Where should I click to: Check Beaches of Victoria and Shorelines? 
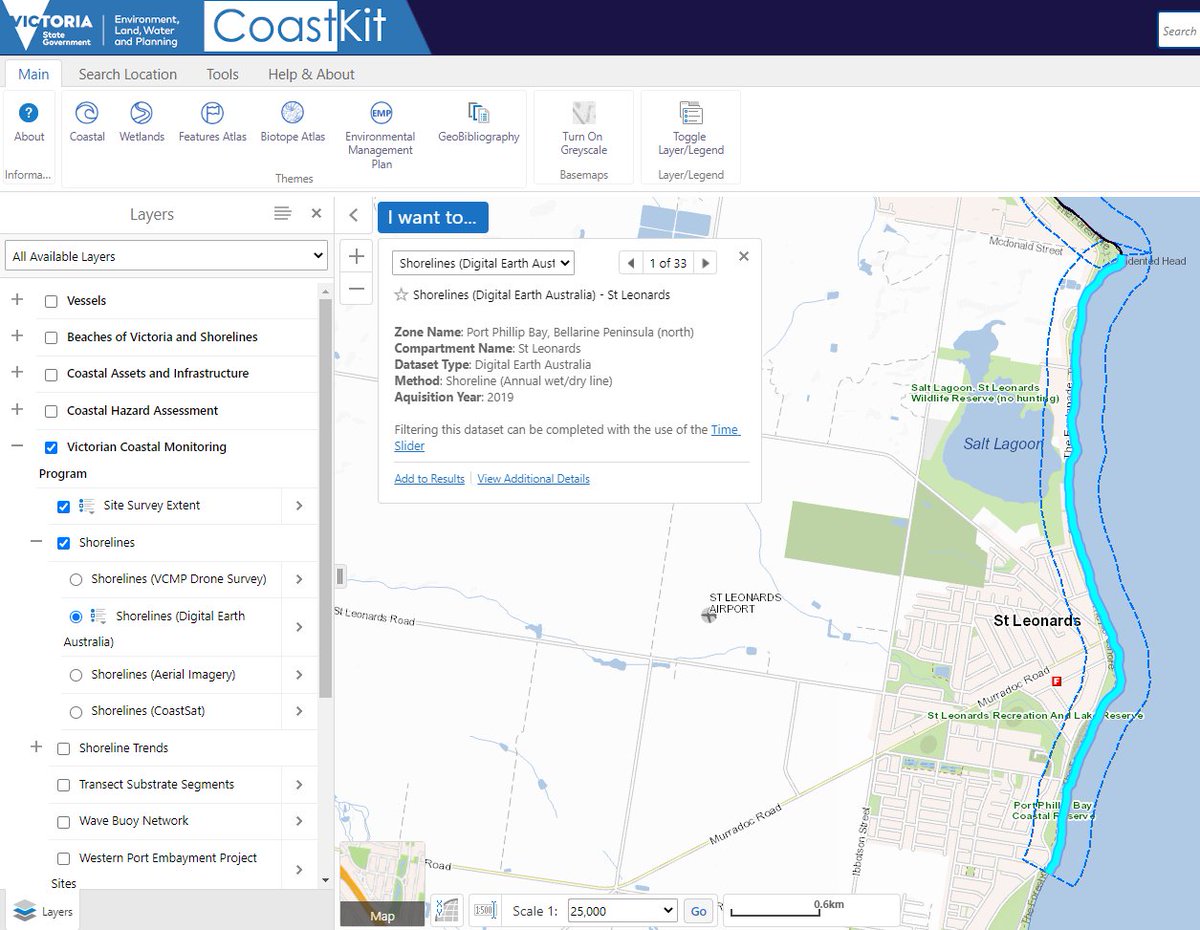(x=51, y=338)
